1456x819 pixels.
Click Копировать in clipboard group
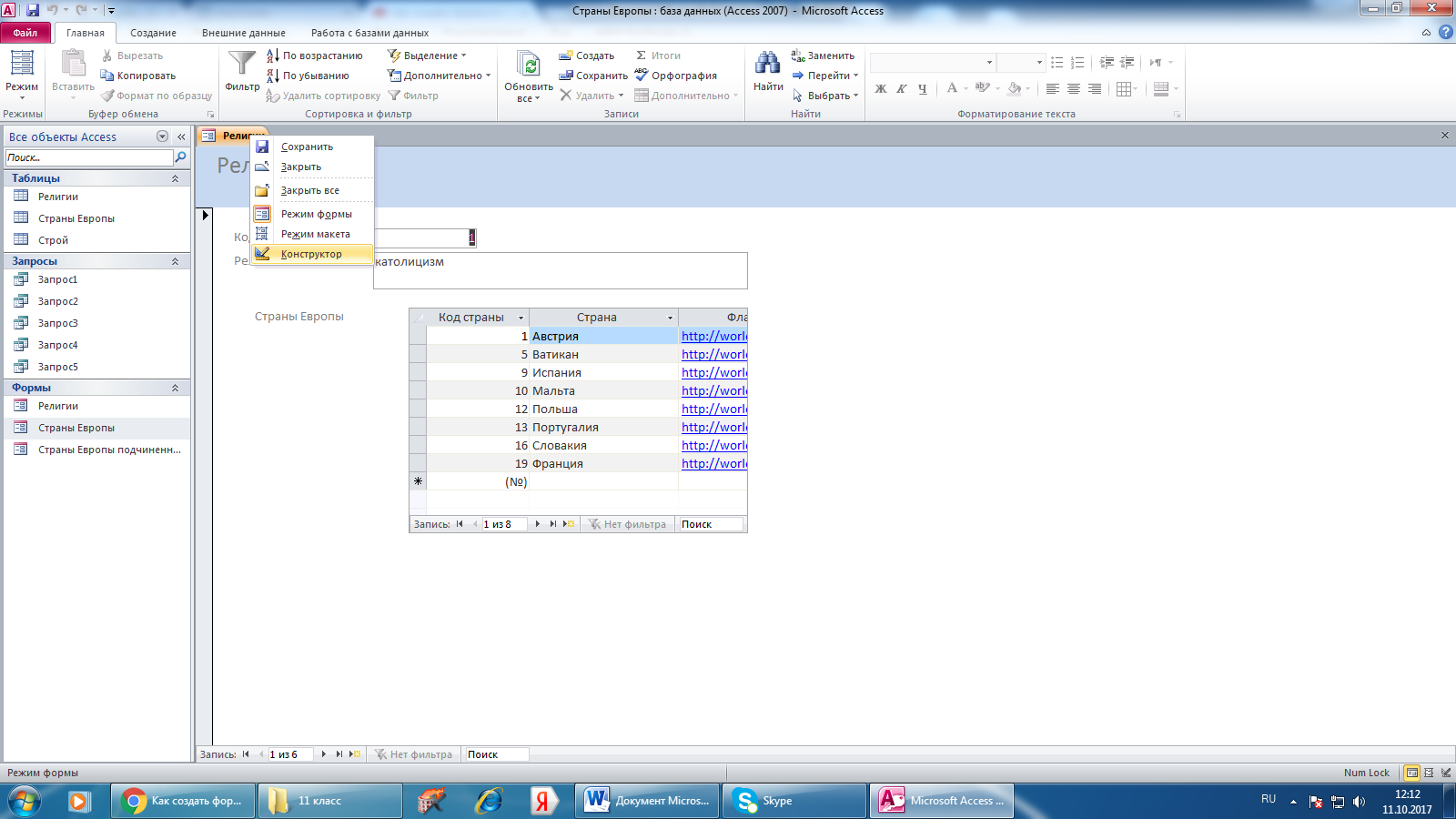click(138, 76)
